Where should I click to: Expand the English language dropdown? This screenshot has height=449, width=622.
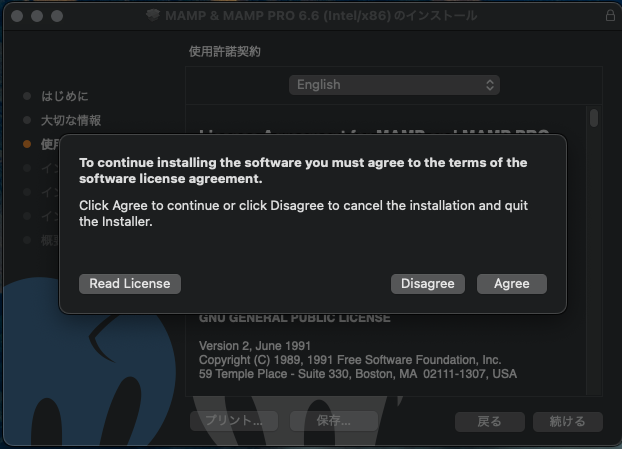click(395, 85)
